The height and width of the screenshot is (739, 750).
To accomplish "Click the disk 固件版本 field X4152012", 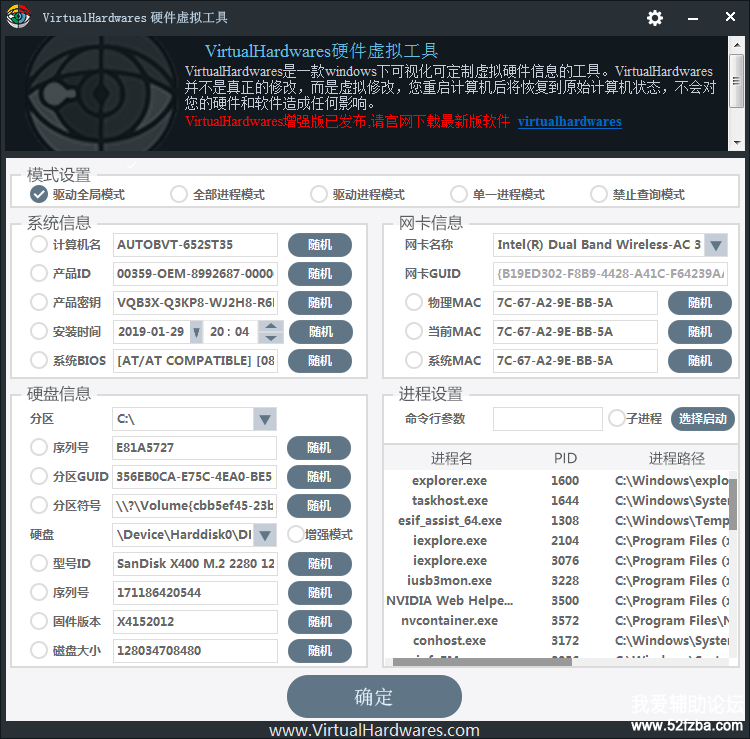I will pos(195,622).
